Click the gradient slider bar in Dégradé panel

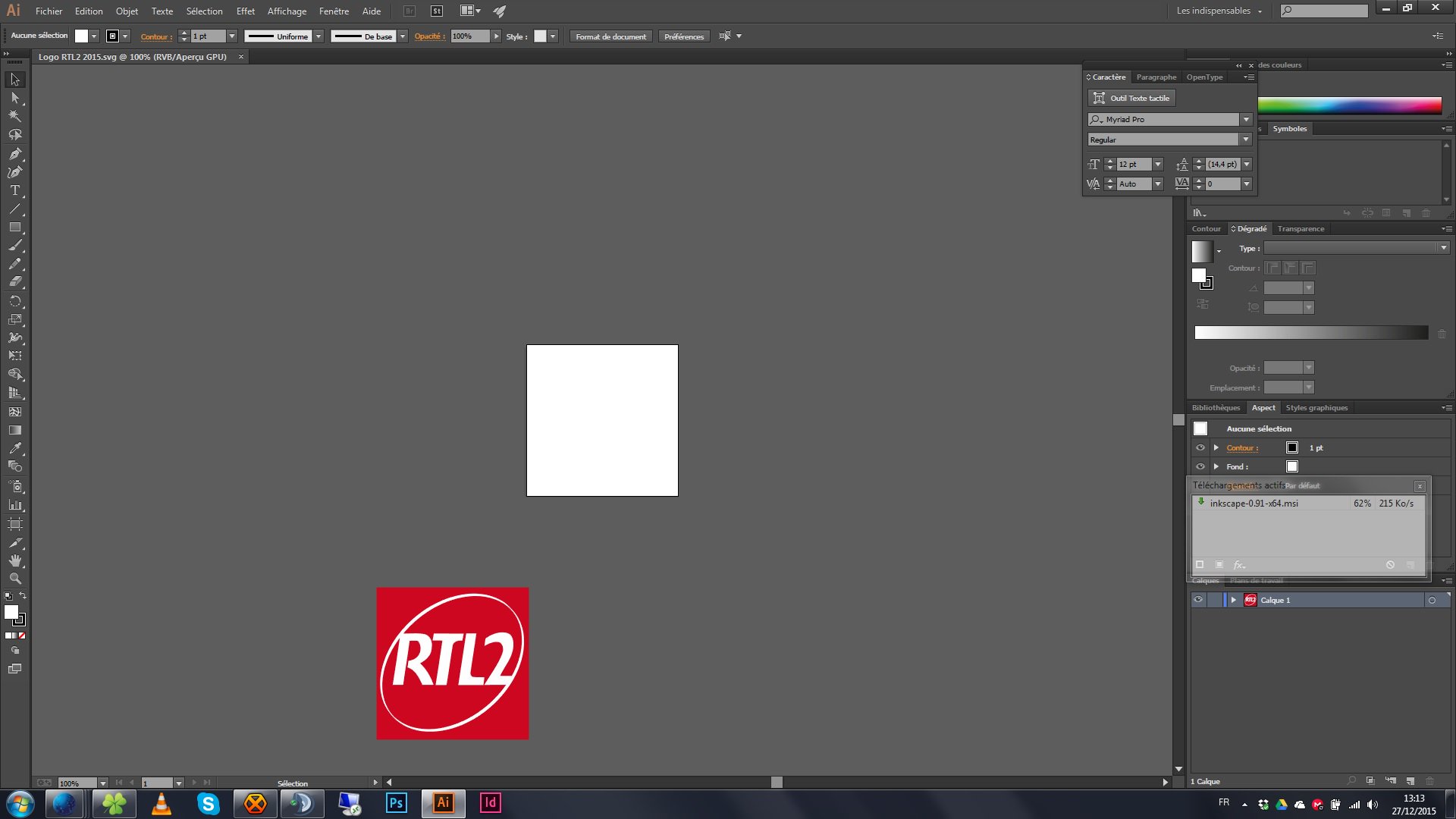1311,333
